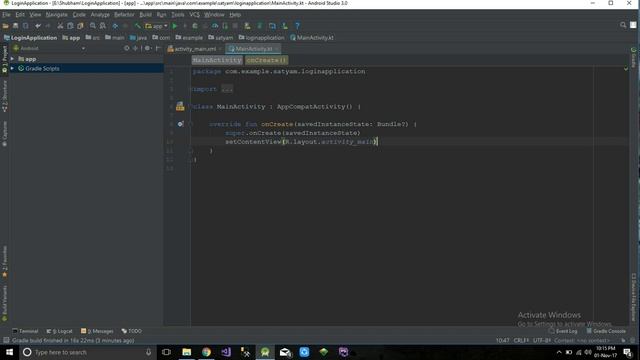Run the app with green play icon
Screen dimensions: 640x360
[x=175, y=26]
